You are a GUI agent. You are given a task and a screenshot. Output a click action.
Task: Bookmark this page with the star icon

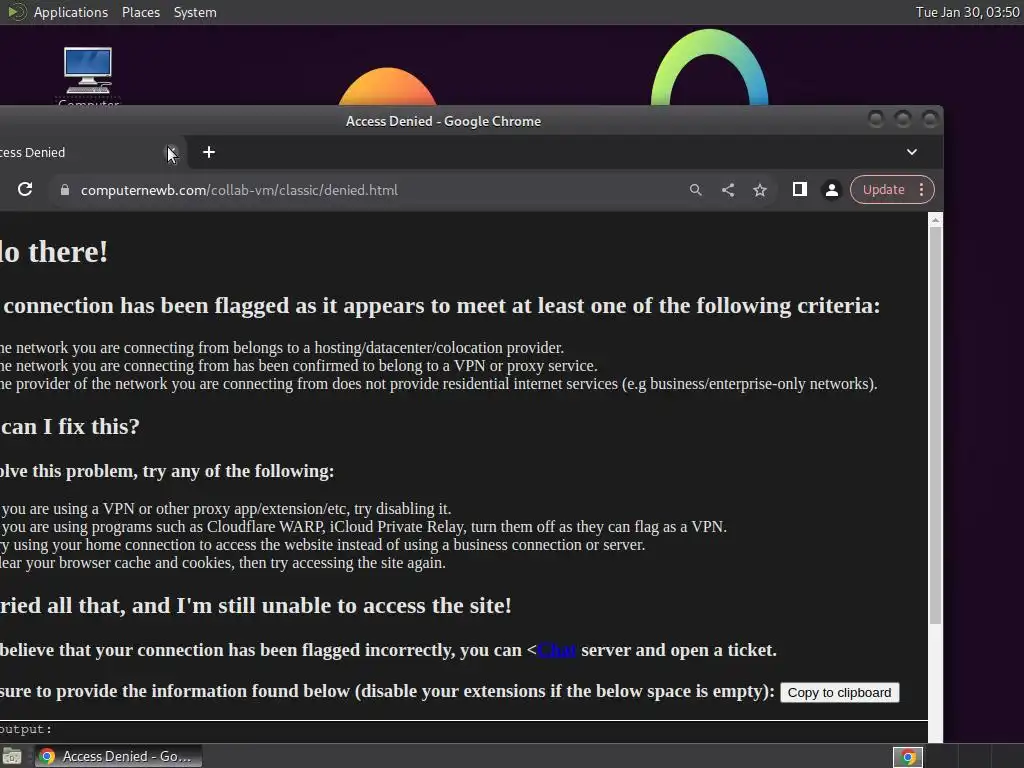(x=760, y=190)
